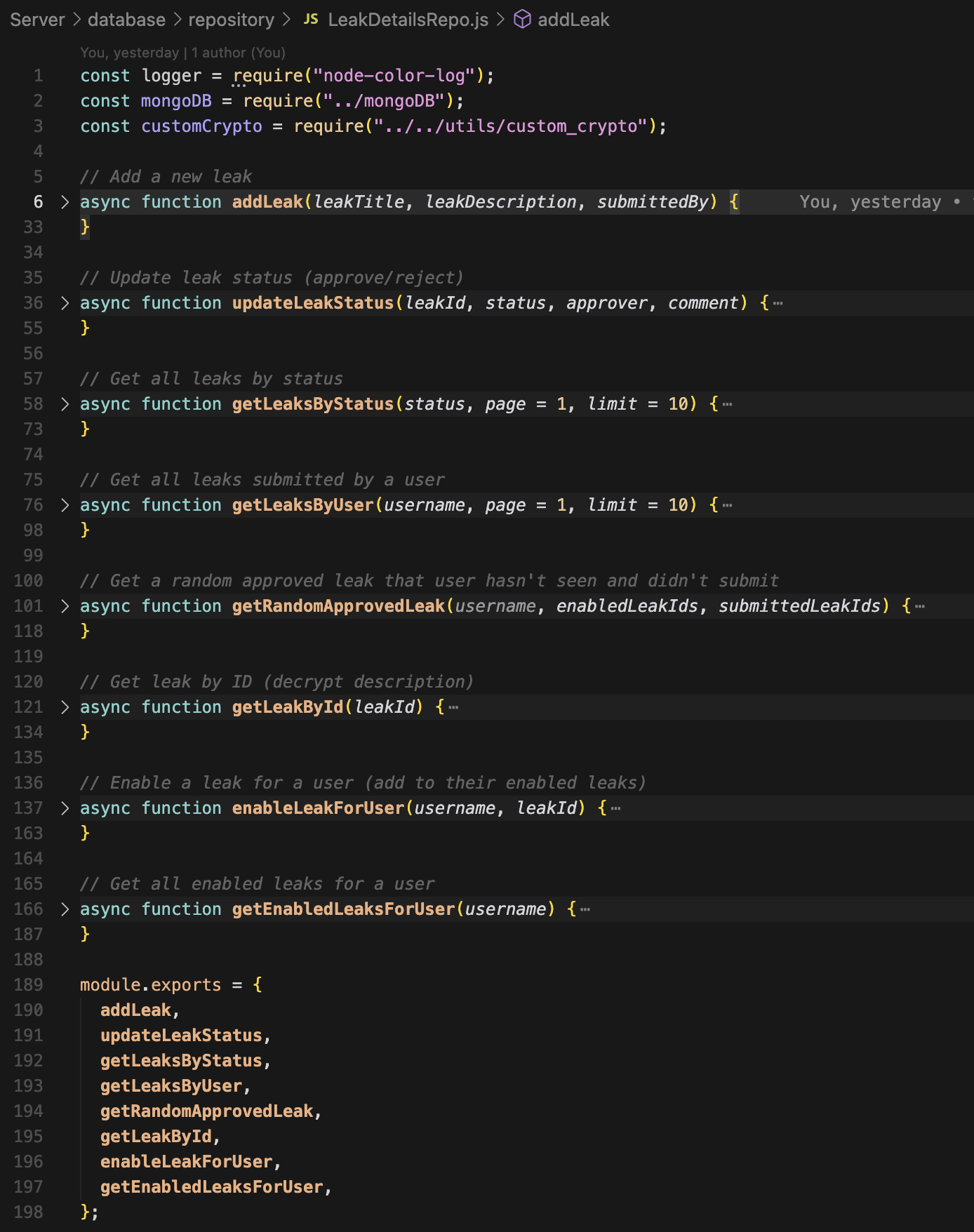Click the addLeak symbol cube icon
This screenshot has height=1232, width=974.
(522, 20)
